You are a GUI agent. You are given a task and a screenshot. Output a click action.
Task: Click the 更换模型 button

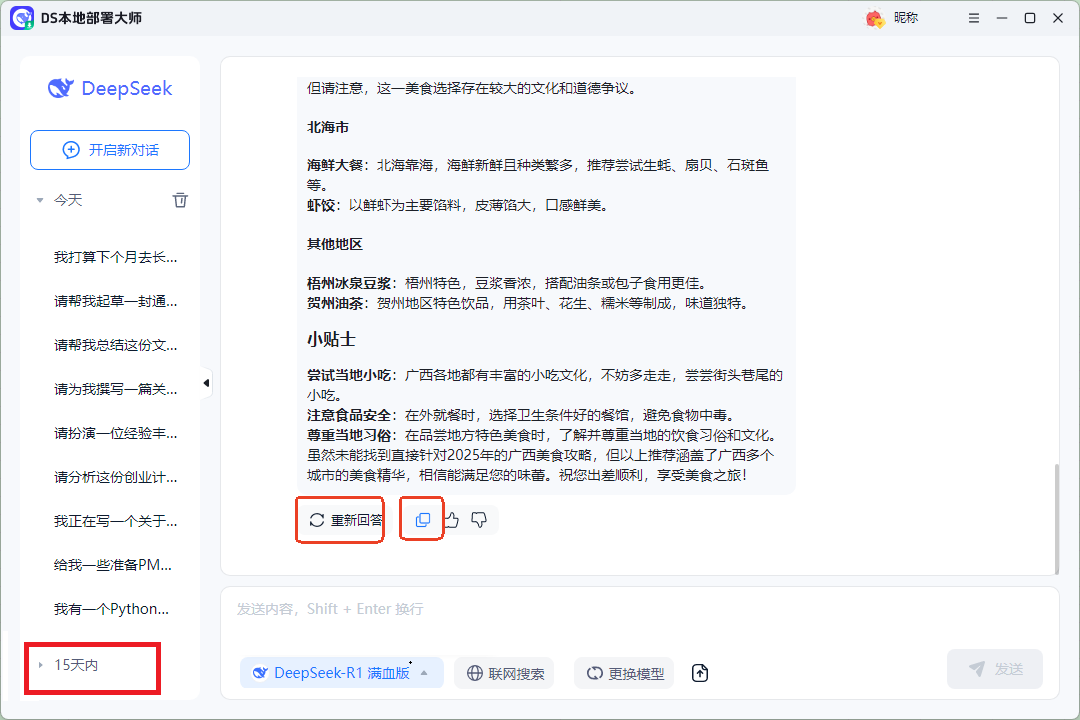click(625, 673)
